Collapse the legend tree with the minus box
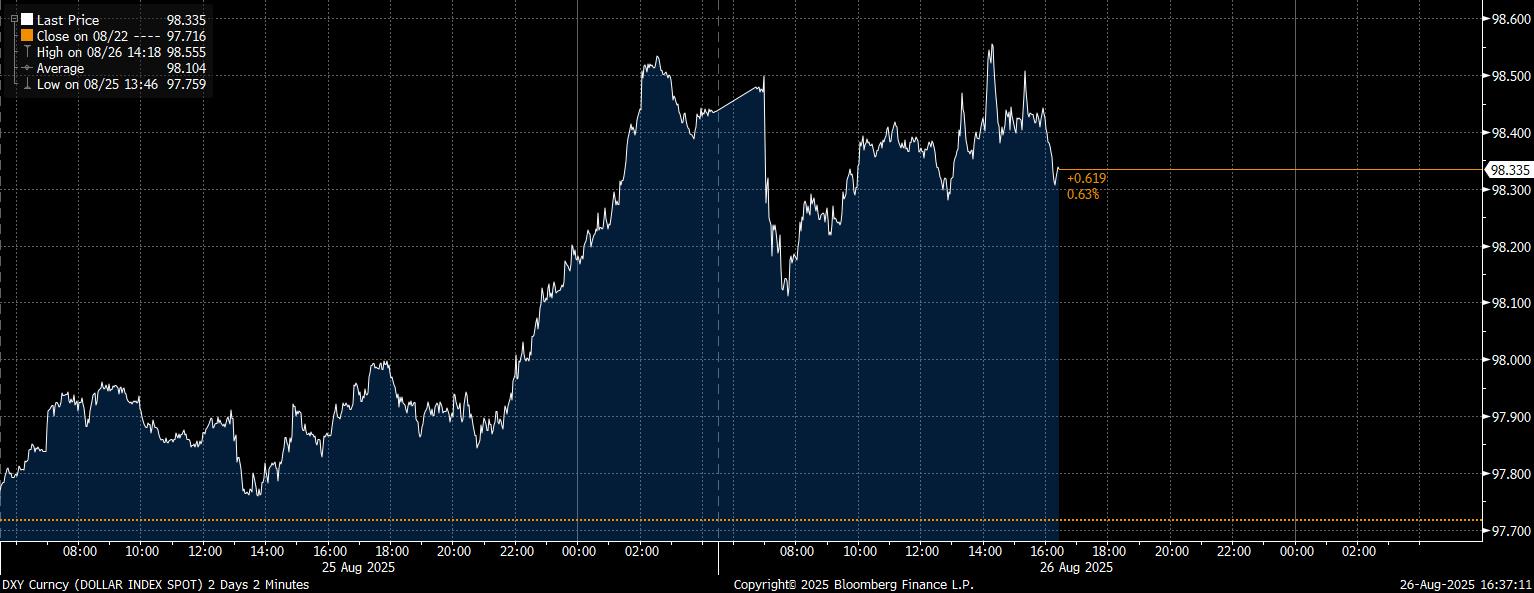The image size is (1534, 593). (x=13, y=19)
